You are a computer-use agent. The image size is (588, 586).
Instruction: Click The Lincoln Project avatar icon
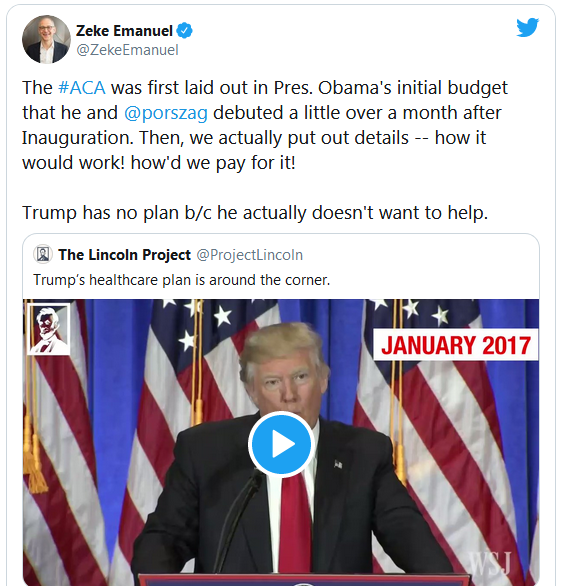(43, 255)
